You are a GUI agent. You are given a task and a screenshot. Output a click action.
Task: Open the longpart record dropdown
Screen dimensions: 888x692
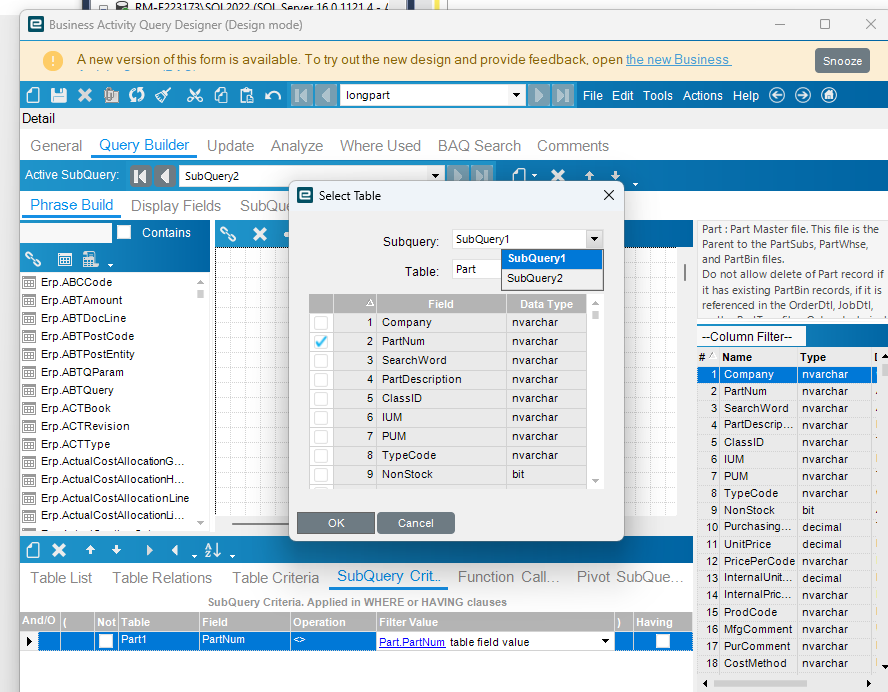tap(516, 95)
